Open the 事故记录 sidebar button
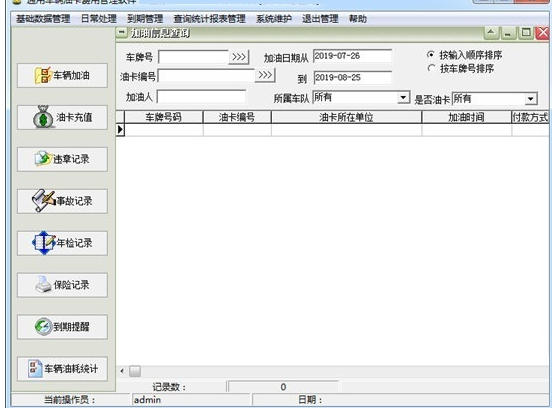Screen dimensions: 552x408 coord(62,201)
